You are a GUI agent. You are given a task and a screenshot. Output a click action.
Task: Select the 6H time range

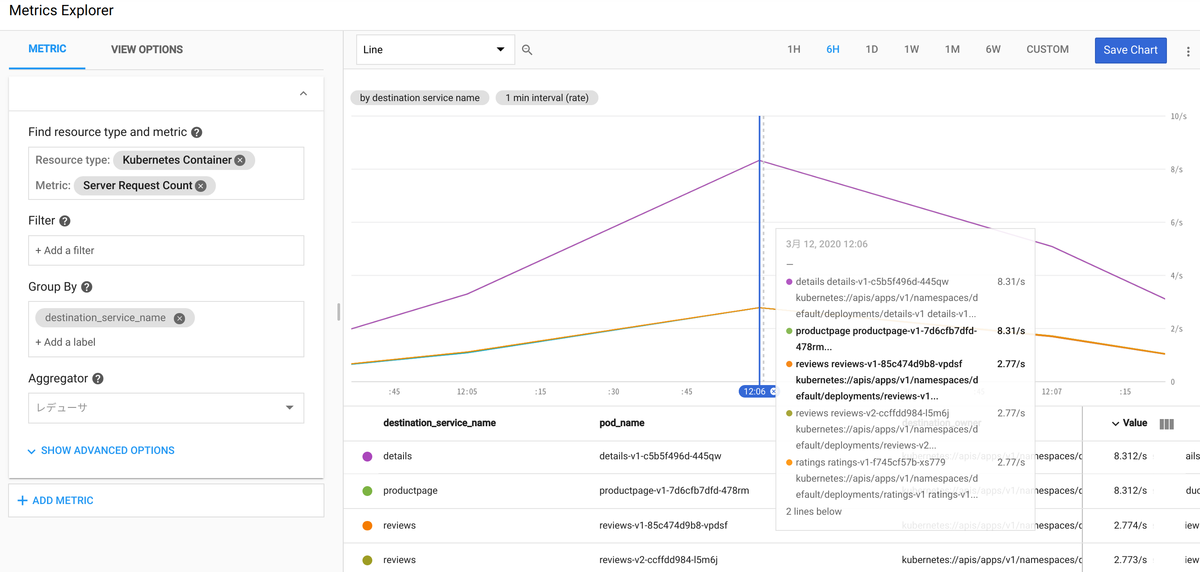[833, 49]
